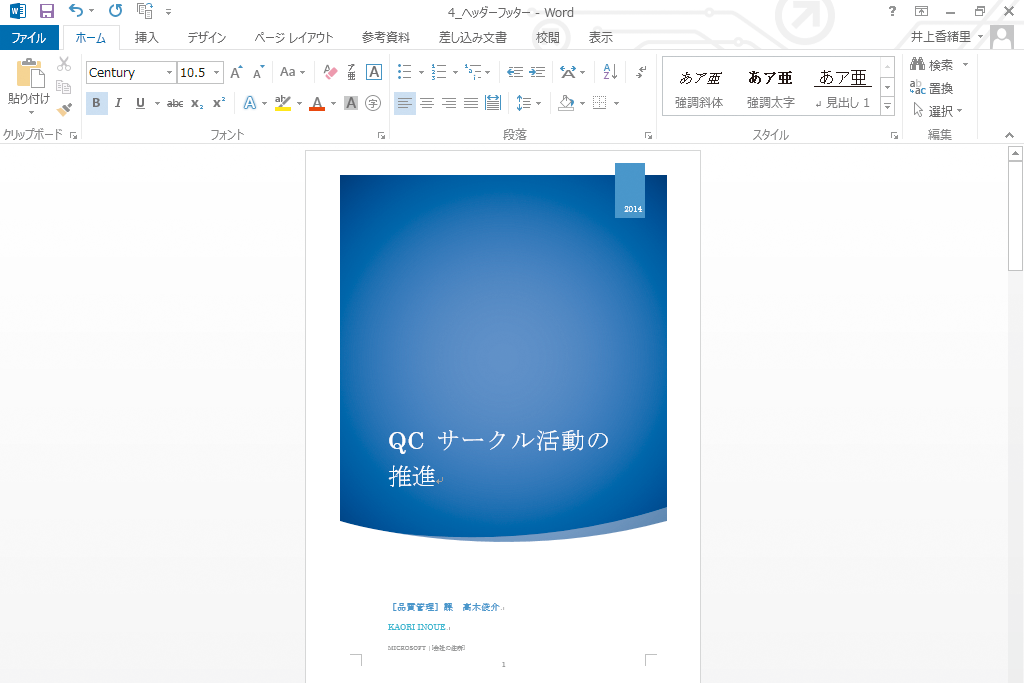This screenshot has width=1024, height=683.
Task: Open account menu 井上香緒里
Action: tap(946, 37)
